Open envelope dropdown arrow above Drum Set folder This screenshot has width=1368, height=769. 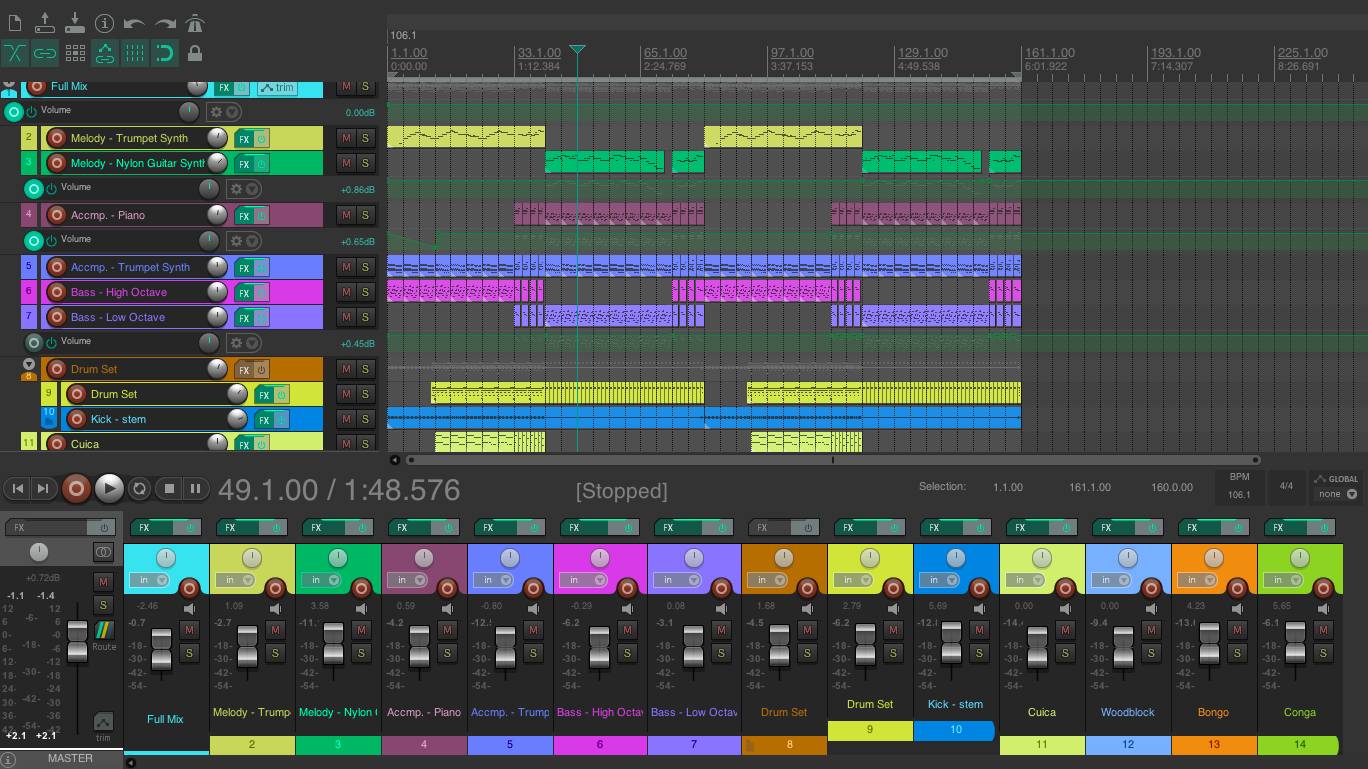tap(252, 343)
